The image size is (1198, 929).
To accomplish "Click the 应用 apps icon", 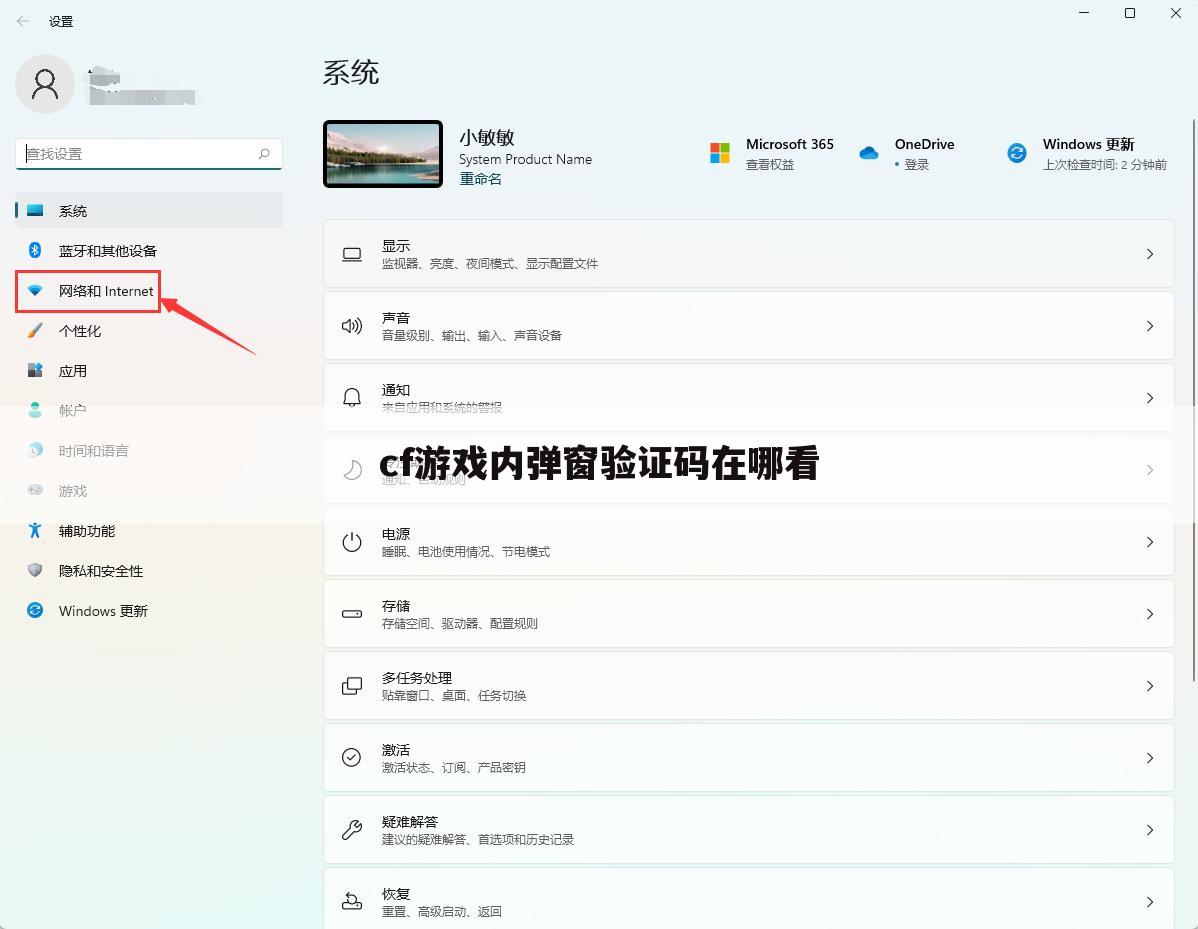I will [35, 371].
